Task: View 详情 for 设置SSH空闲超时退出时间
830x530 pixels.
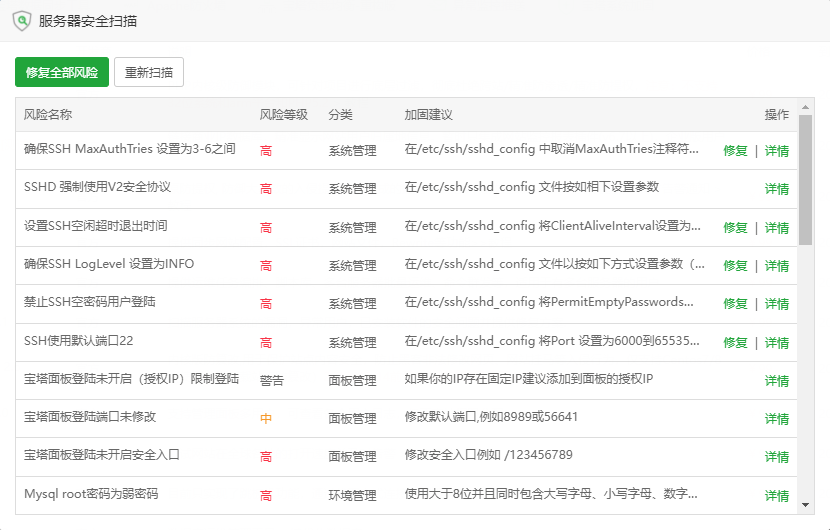Action: (x=777, y=228)
